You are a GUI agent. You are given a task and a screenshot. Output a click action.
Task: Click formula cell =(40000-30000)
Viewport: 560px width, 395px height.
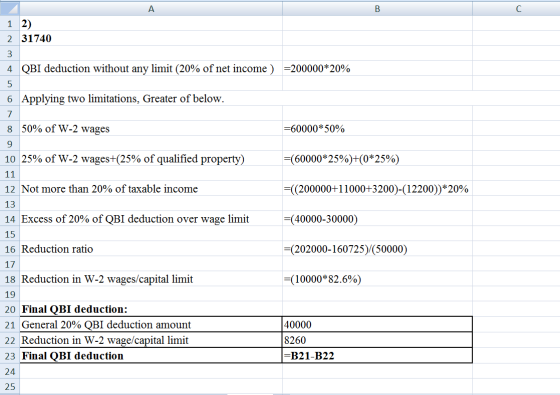click(x=377, y=219)
